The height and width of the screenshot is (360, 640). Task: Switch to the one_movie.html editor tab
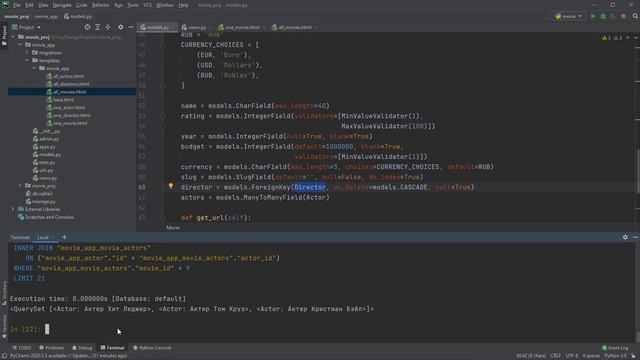coord(242,27)
